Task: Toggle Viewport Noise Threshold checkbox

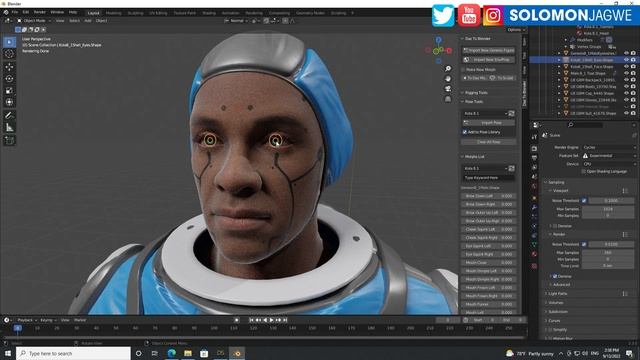Action: pos(584,200)
